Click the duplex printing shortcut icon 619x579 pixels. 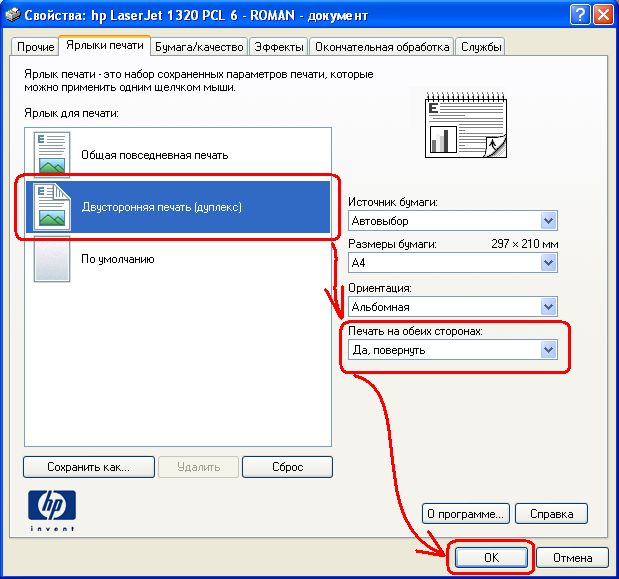[52, 207]
